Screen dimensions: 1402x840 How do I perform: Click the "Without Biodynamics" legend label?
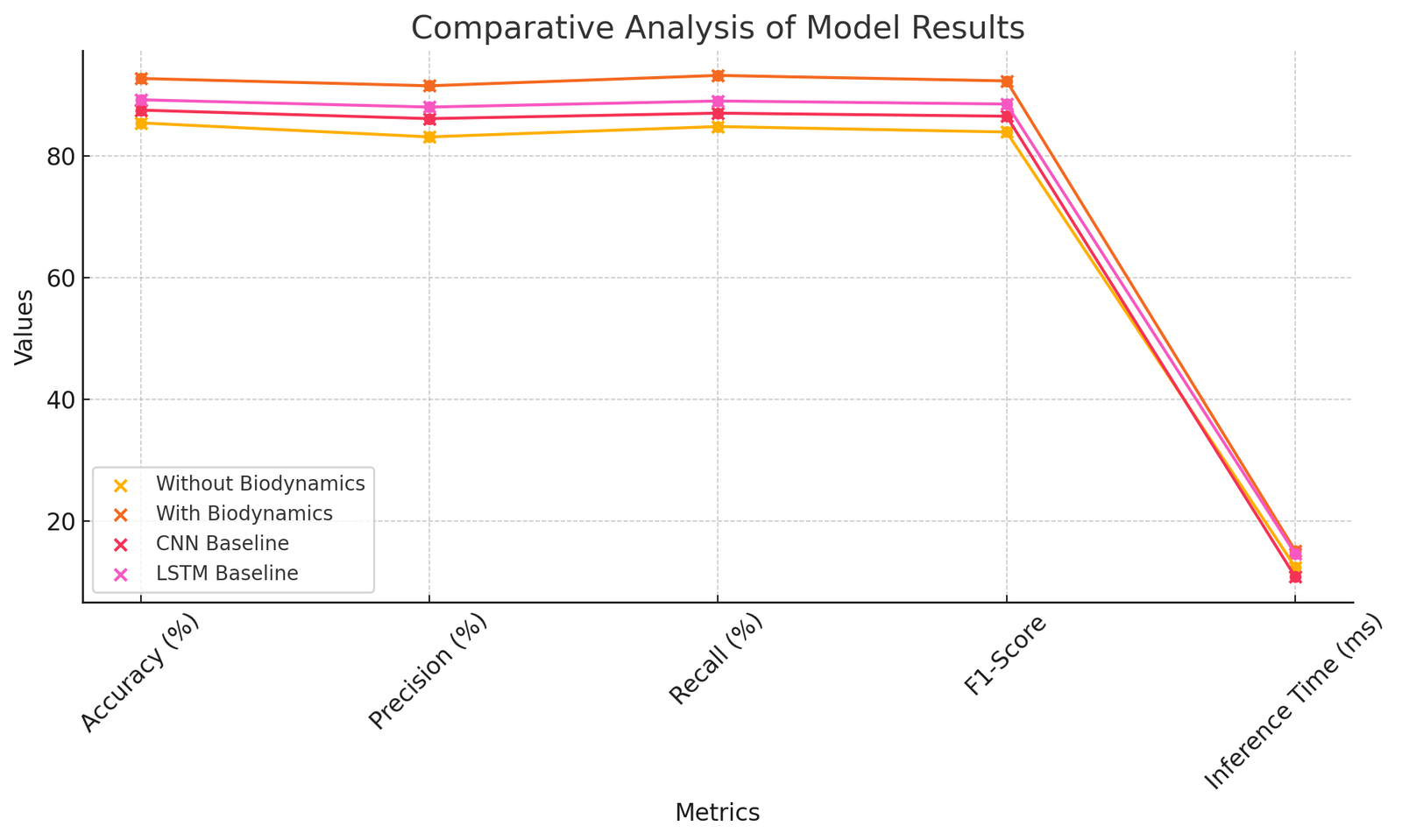(x=259, y=484)
